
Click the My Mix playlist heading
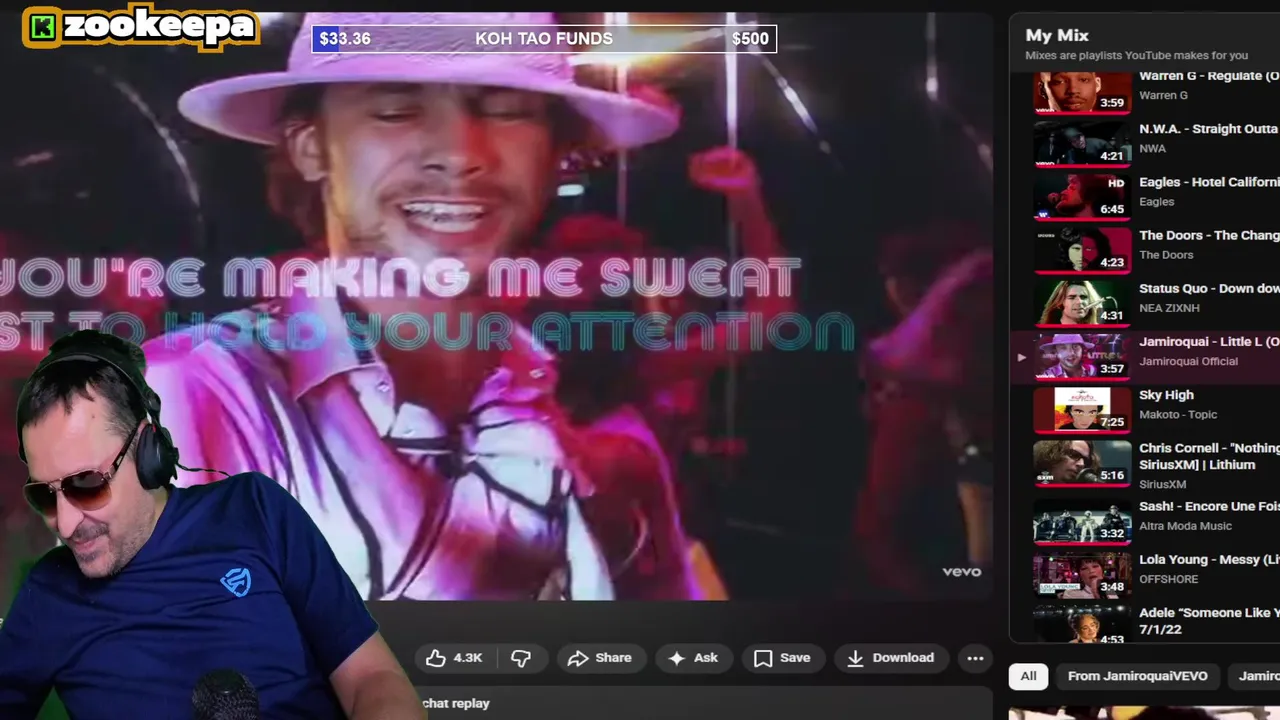point(1057,35)
